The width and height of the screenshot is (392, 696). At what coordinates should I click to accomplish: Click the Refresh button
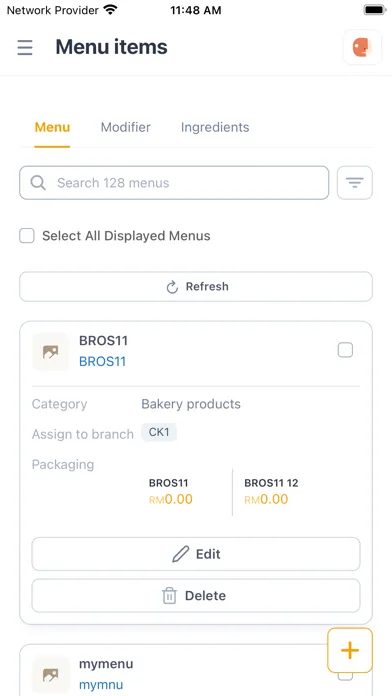pos(196,287)
